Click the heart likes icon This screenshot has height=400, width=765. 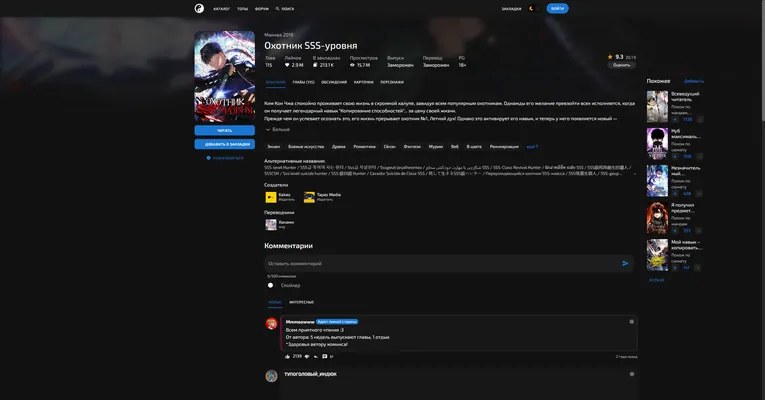tap(287, 65)
